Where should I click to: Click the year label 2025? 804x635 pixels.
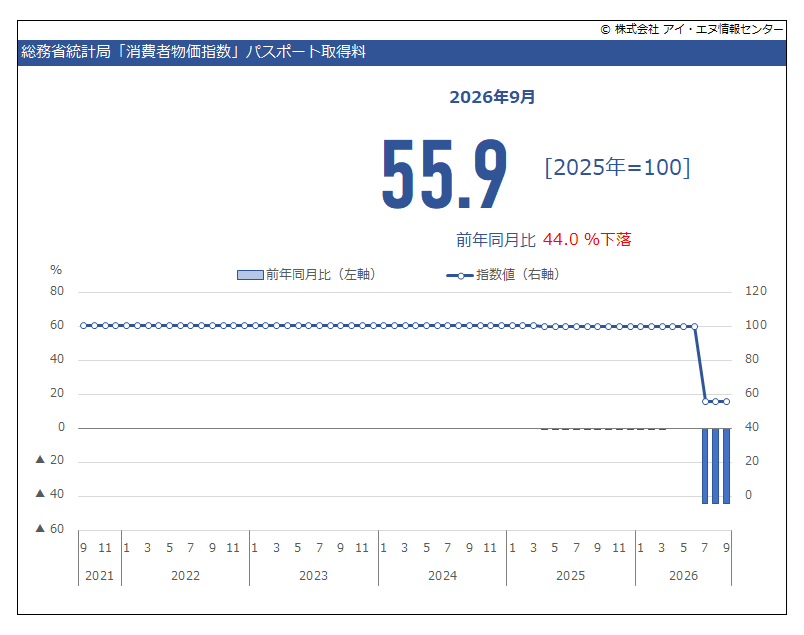(571, 576)
